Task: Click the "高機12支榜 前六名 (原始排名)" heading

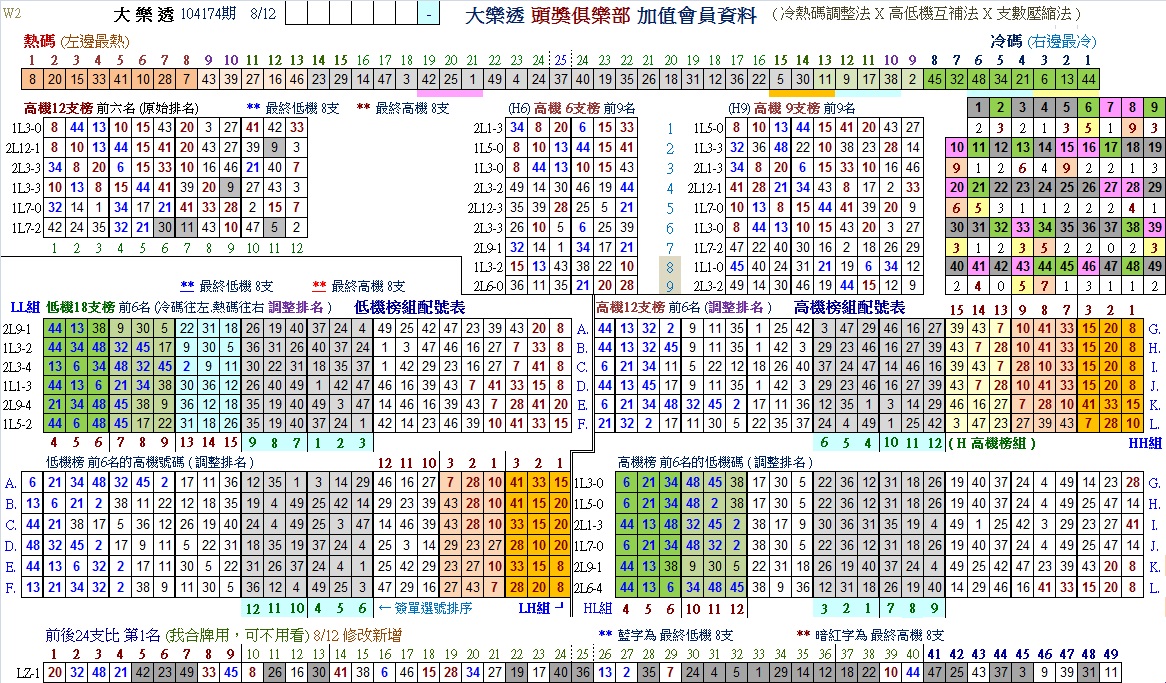Action: pos(111,109)
